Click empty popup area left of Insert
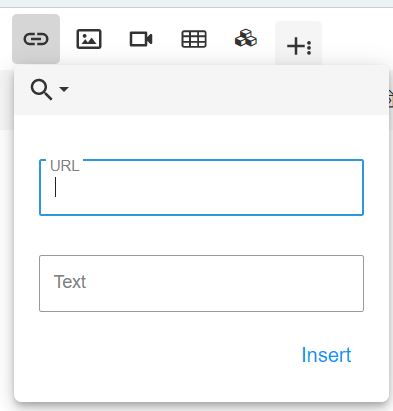Screen dimensions: 393x411 point(157,355)
